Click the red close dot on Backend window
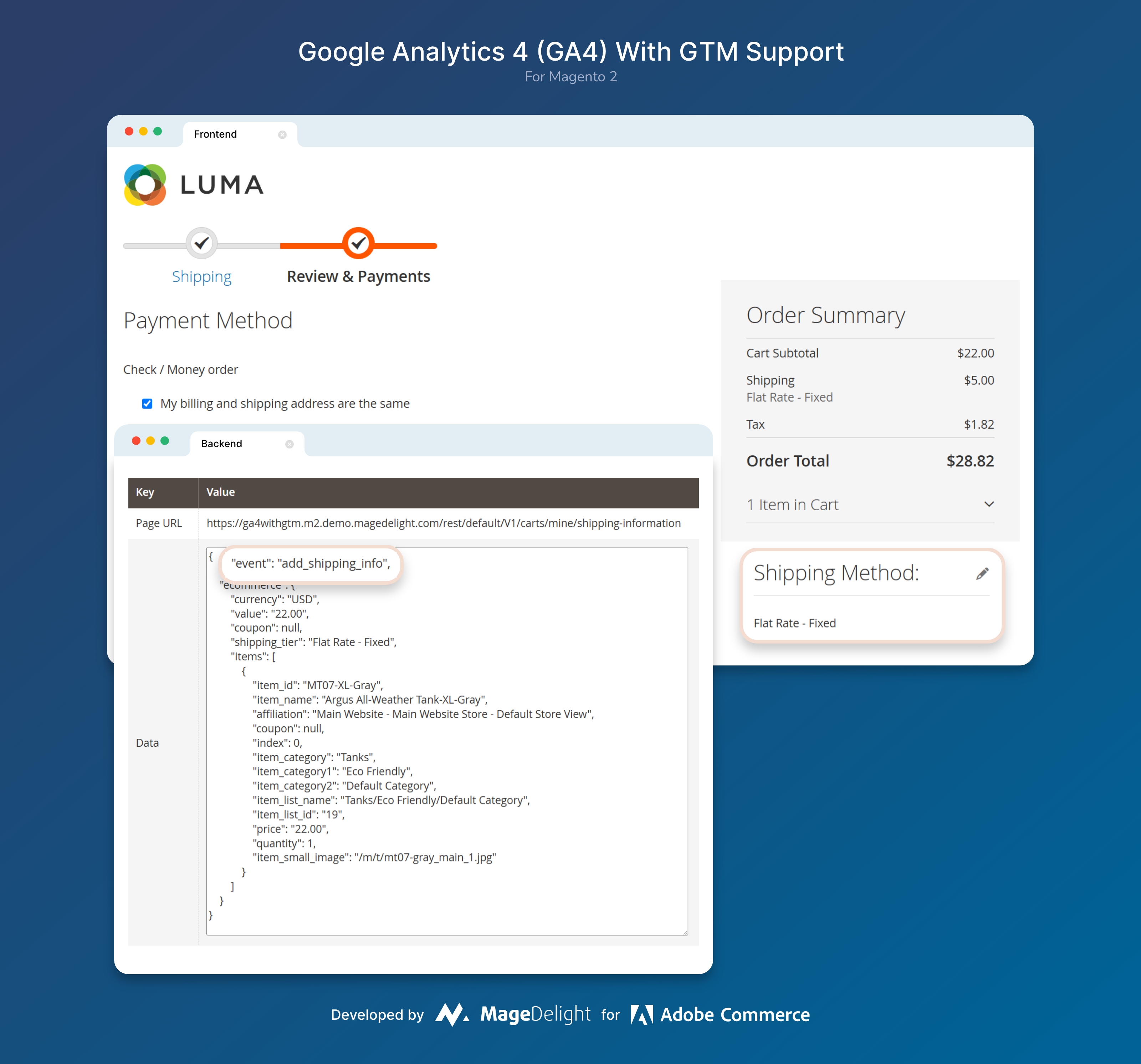1141x1064 pixels. click(x=136, y=441)
